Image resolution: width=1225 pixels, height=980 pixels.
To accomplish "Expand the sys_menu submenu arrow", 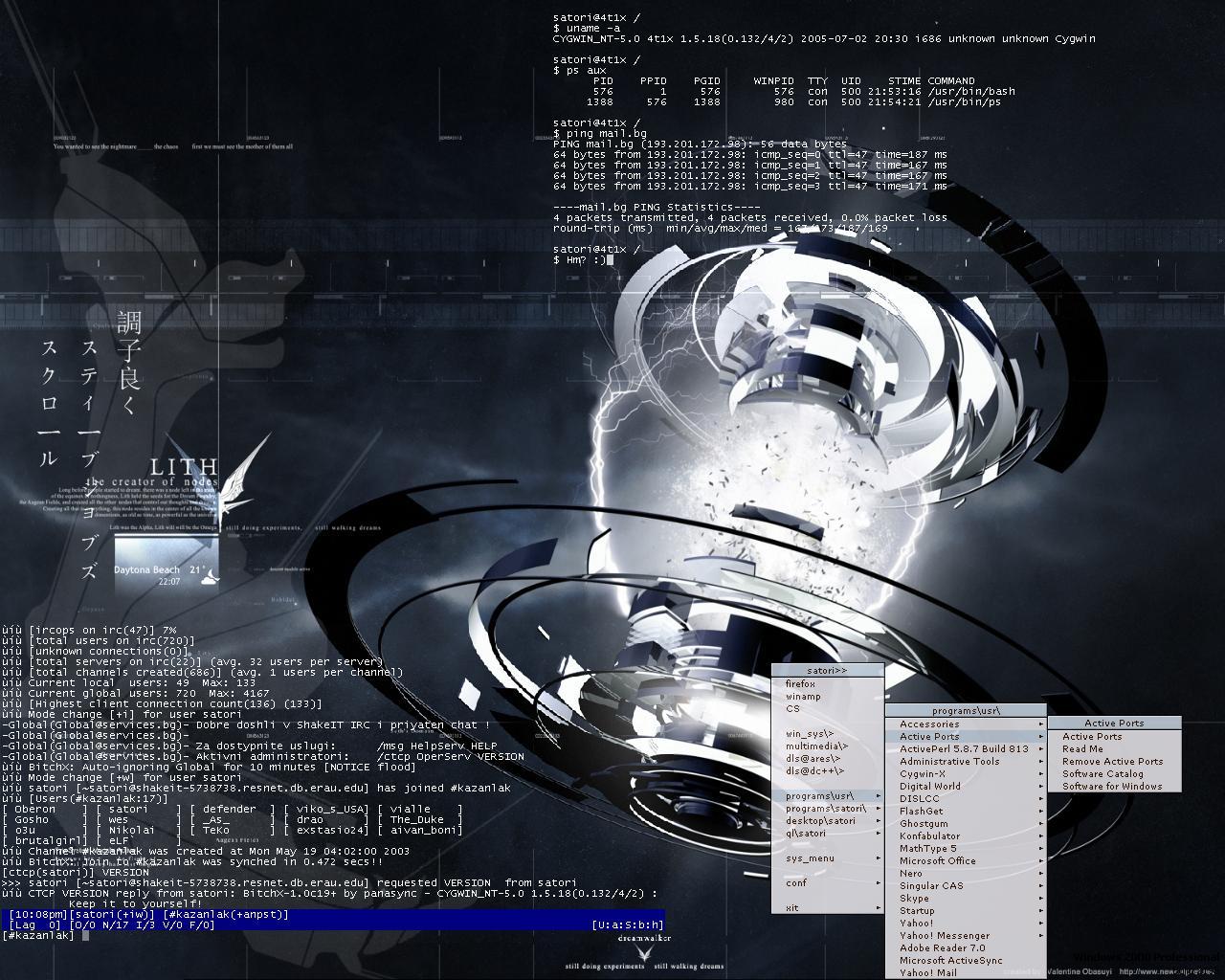I will pos(878,858).
